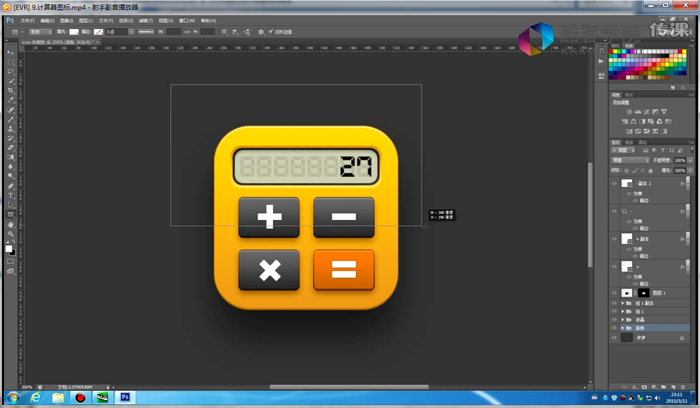Hide the topmost layer via eye icon

615,184
